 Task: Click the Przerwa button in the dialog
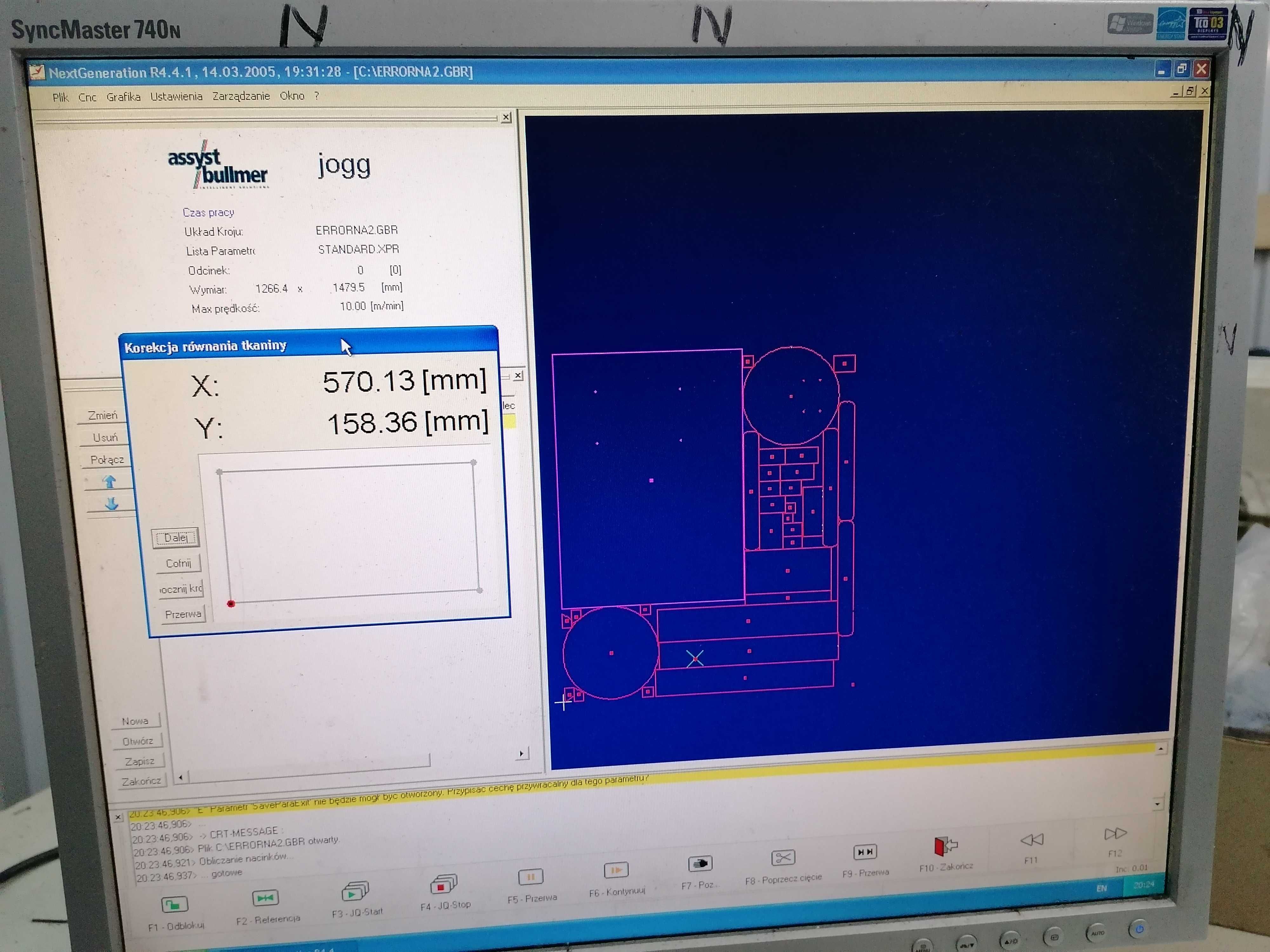[183, 614]
